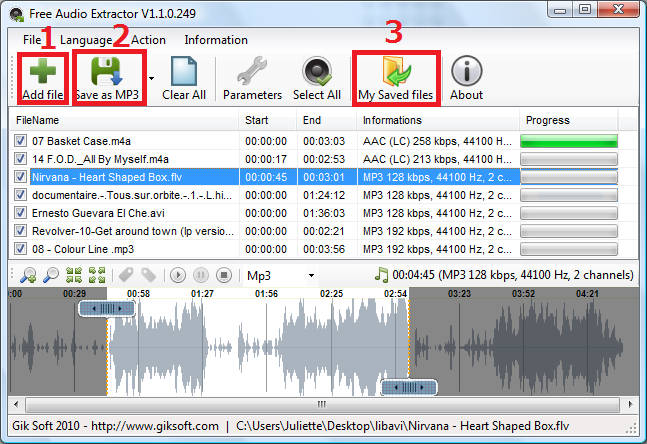Open the Save as MP3 dropdown arrow
This screenshot has height=444, width=647.
point(151,78)
